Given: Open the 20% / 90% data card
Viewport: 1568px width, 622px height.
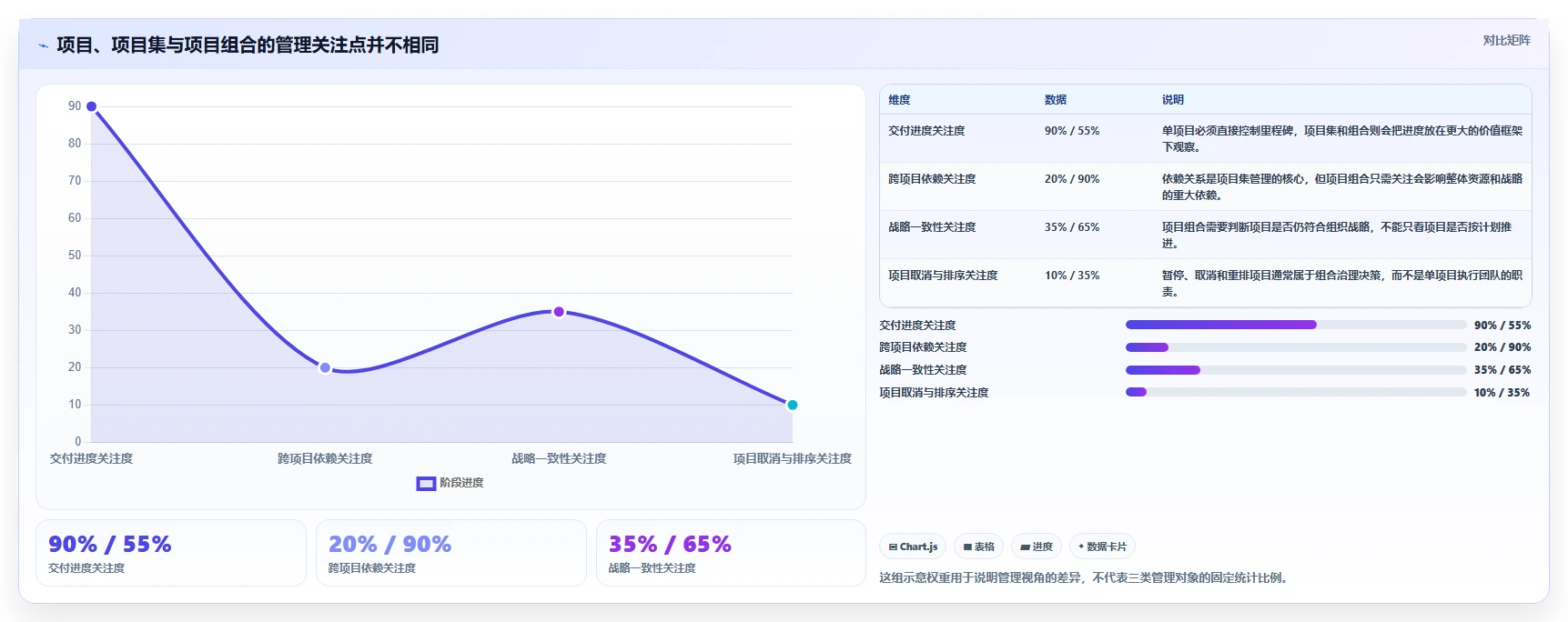Looking at the screenshot, I should (451, 553).
